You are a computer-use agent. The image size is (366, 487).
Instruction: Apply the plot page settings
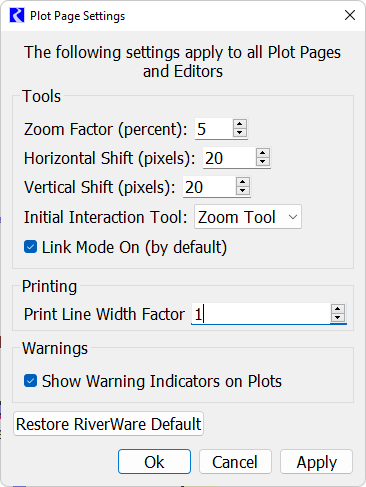tap(316, 462)
